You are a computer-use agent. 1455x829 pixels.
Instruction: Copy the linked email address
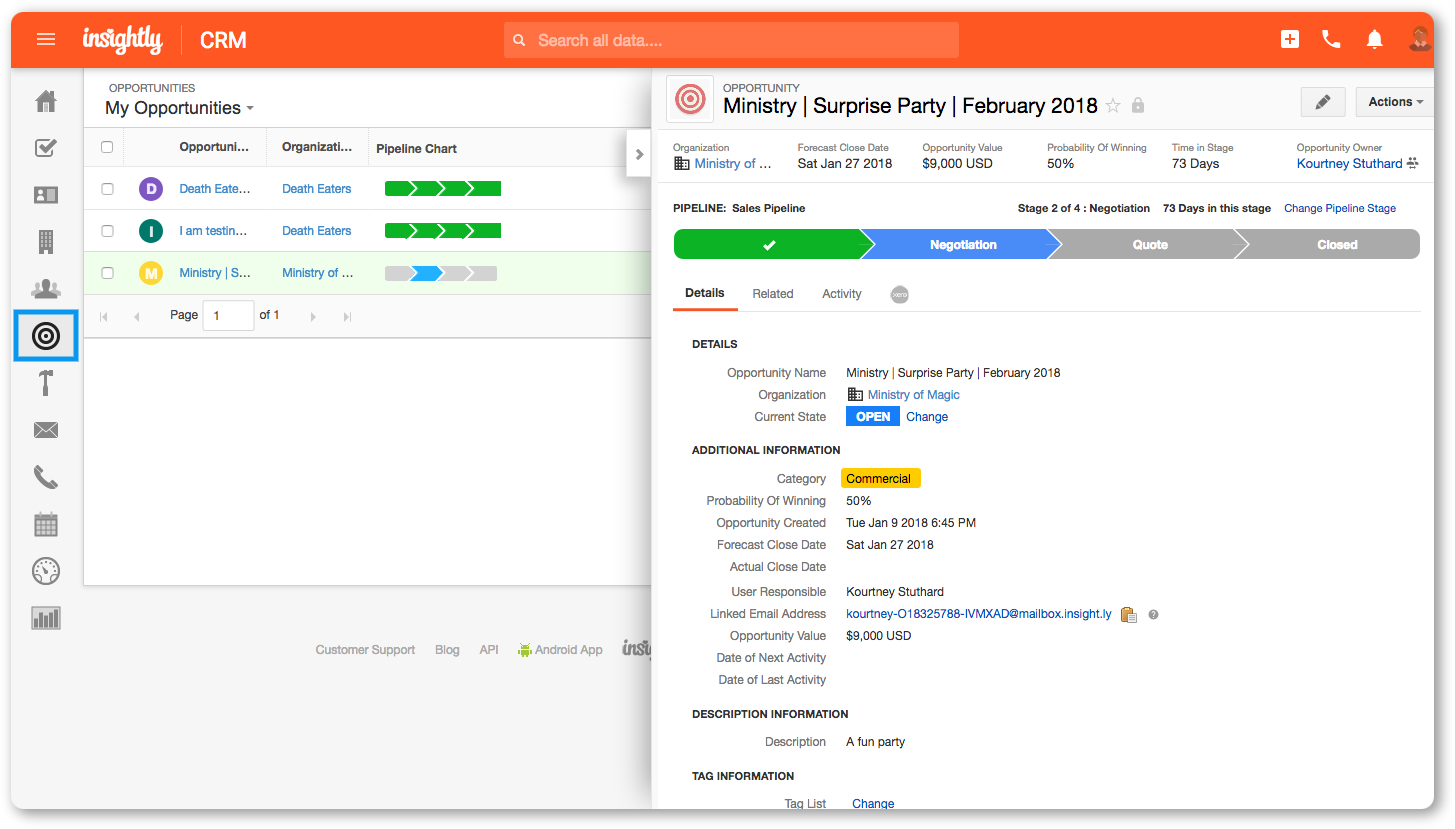pyautogui.click(x=1129, y=615)
